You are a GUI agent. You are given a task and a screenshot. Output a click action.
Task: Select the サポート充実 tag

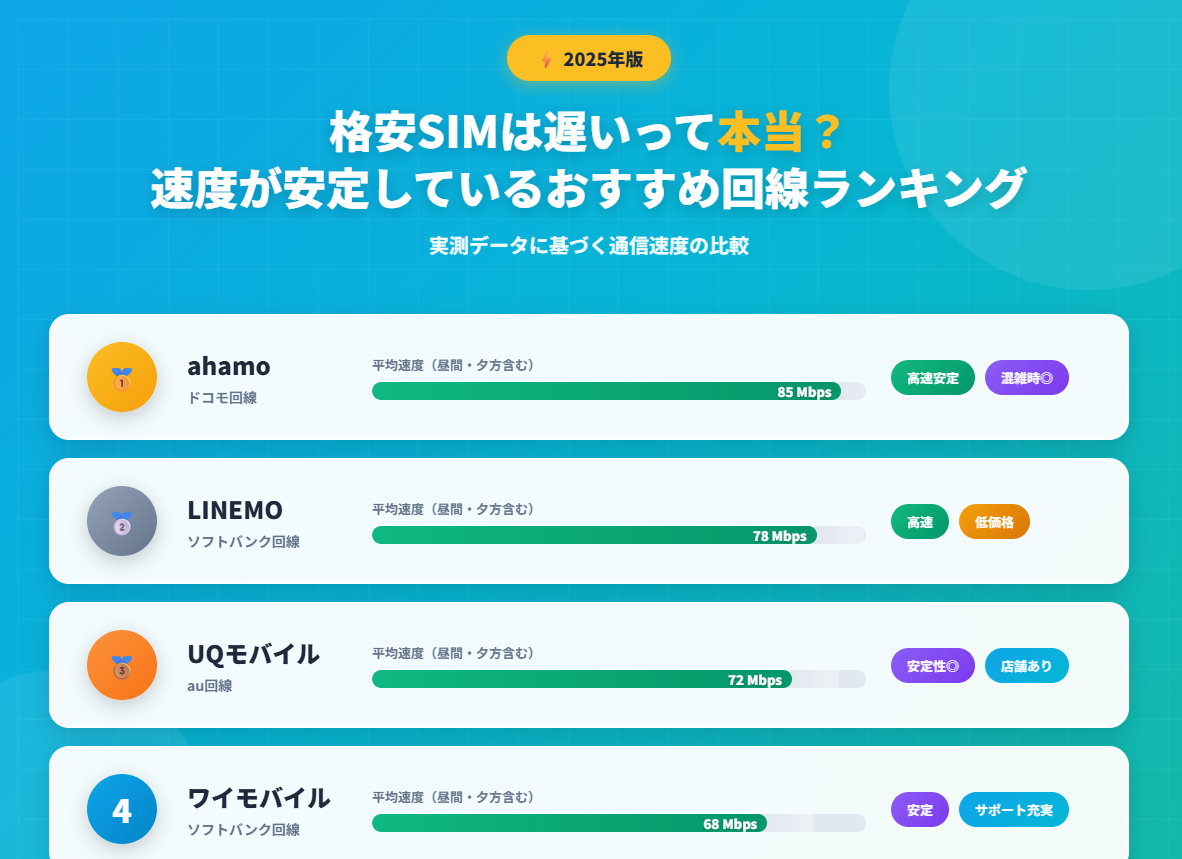click(1013, 810)
